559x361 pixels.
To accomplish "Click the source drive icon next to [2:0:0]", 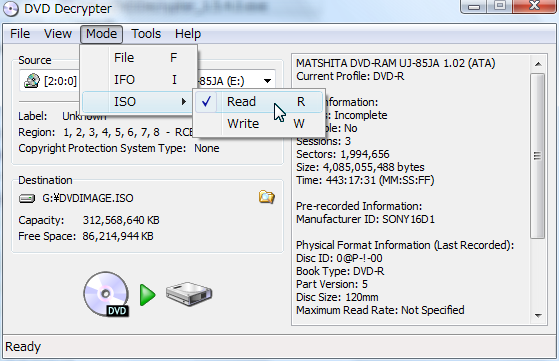I will point(32,81).
